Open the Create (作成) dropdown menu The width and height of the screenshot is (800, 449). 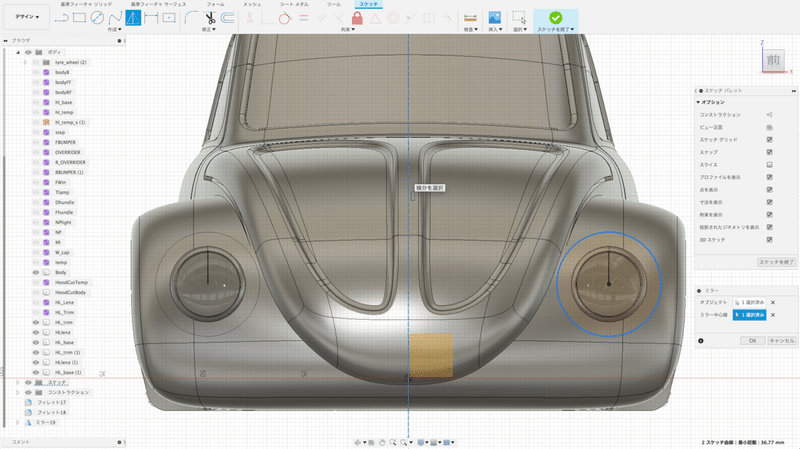pos(114,30)
